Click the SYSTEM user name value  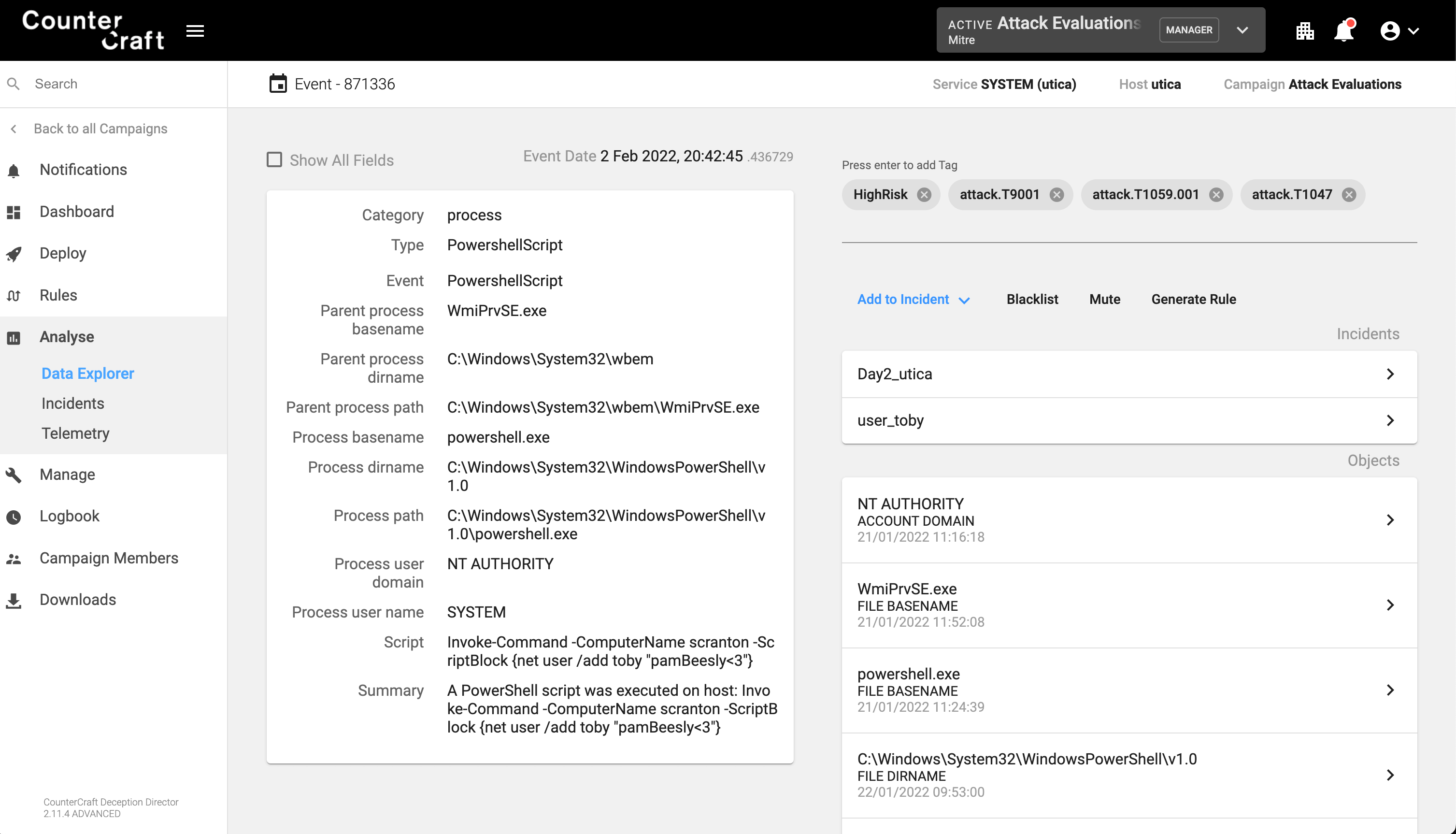(476, 613)
